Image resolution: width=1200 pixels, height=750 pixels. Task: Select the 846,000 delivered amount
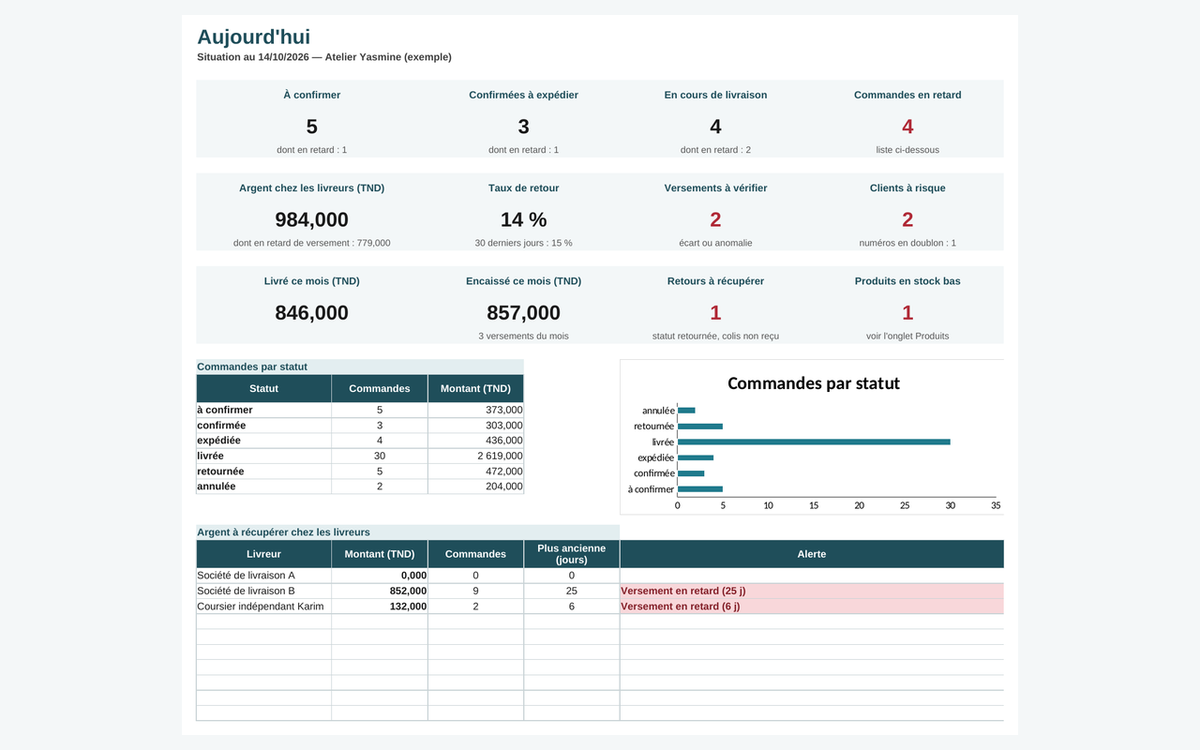pyautogui.click(x=312, y=313)
